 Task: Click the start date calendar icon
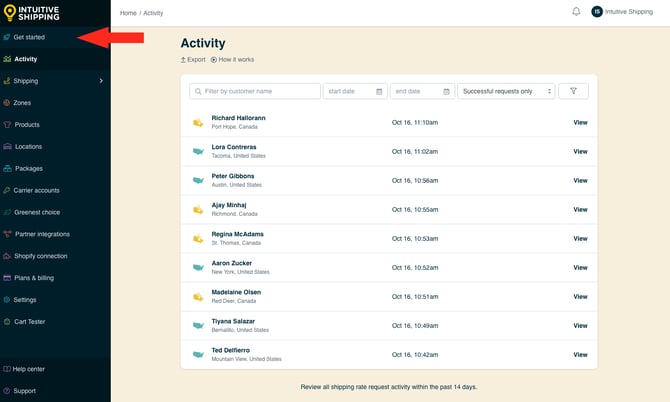coord(379,91)
